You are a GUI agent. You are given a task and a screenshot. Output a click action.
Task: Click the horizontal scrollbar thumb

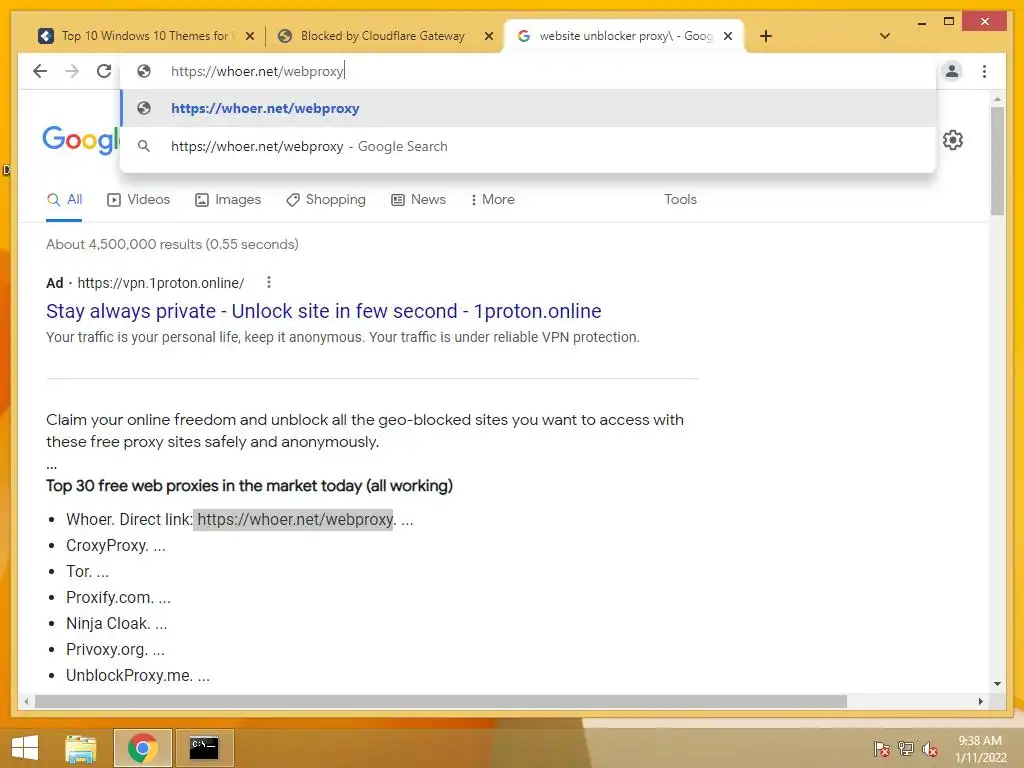(441, 702)
